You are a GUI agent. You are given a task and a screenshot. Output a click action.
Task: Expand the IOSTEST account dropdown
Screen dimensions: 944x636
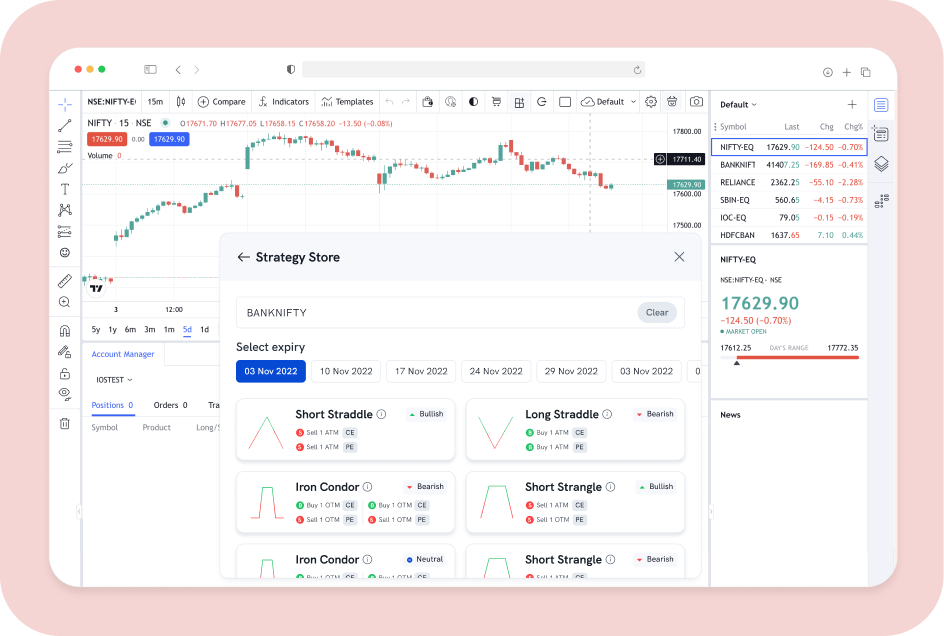pyautogui.click(x=114, y=380)
